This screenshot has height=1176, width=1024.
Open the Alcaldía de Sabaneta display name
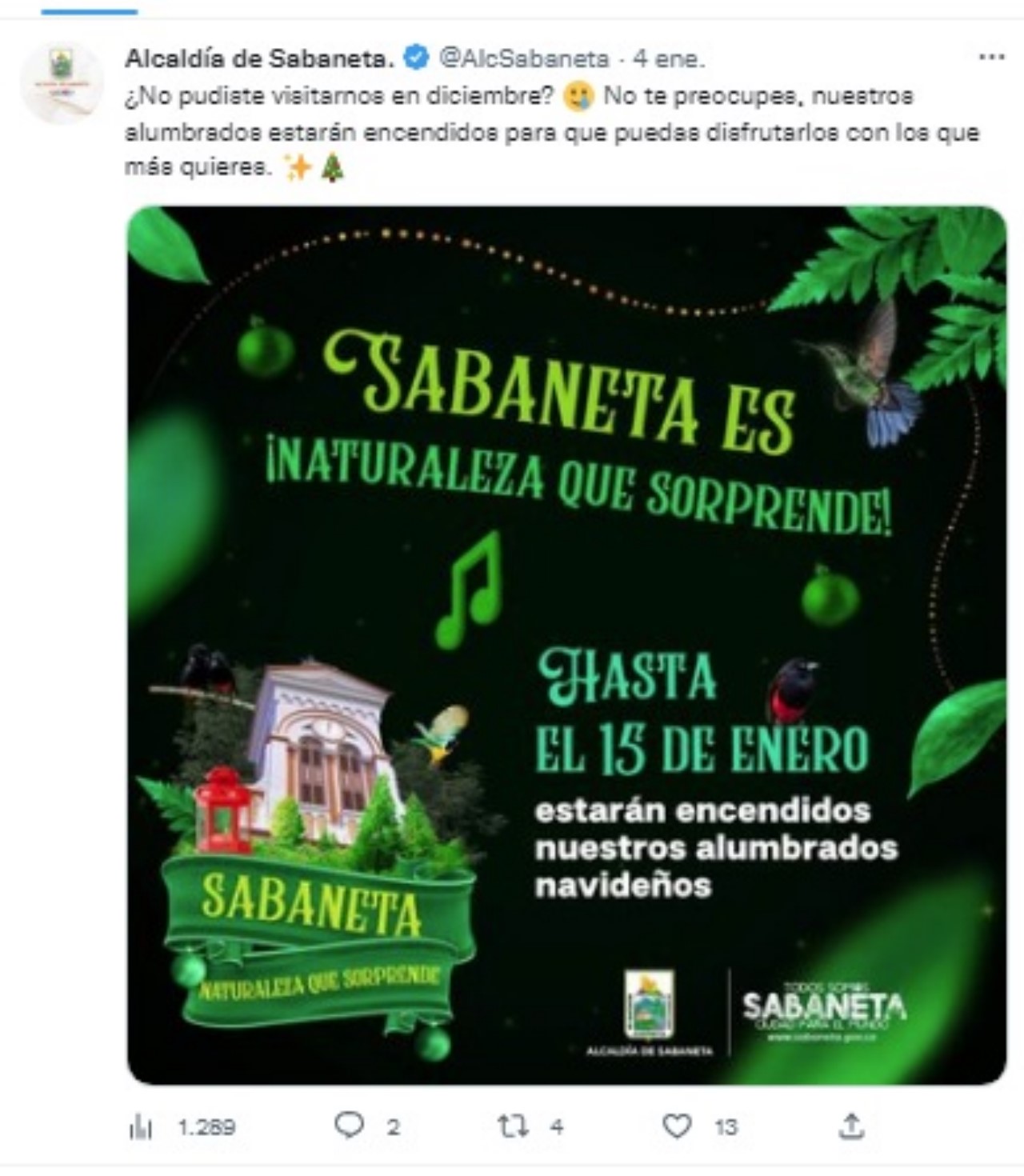[x=260, y=58]
